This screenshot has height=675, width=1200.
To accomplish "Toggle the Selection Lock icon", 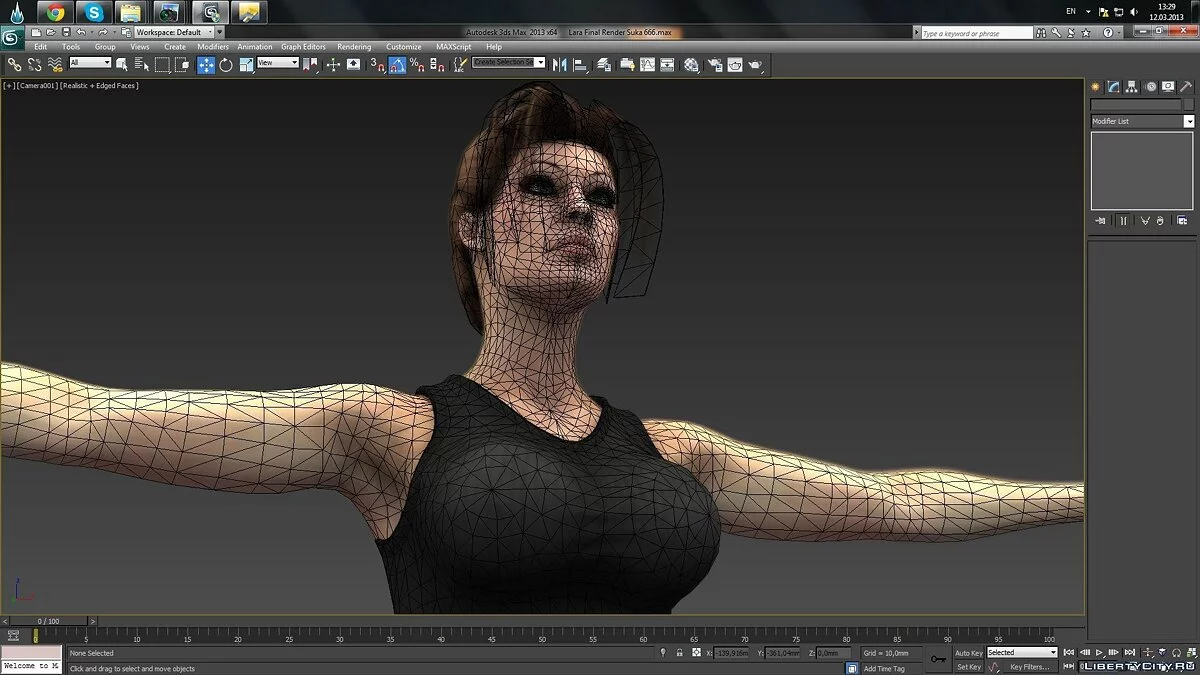I will [x=680, y=653].
